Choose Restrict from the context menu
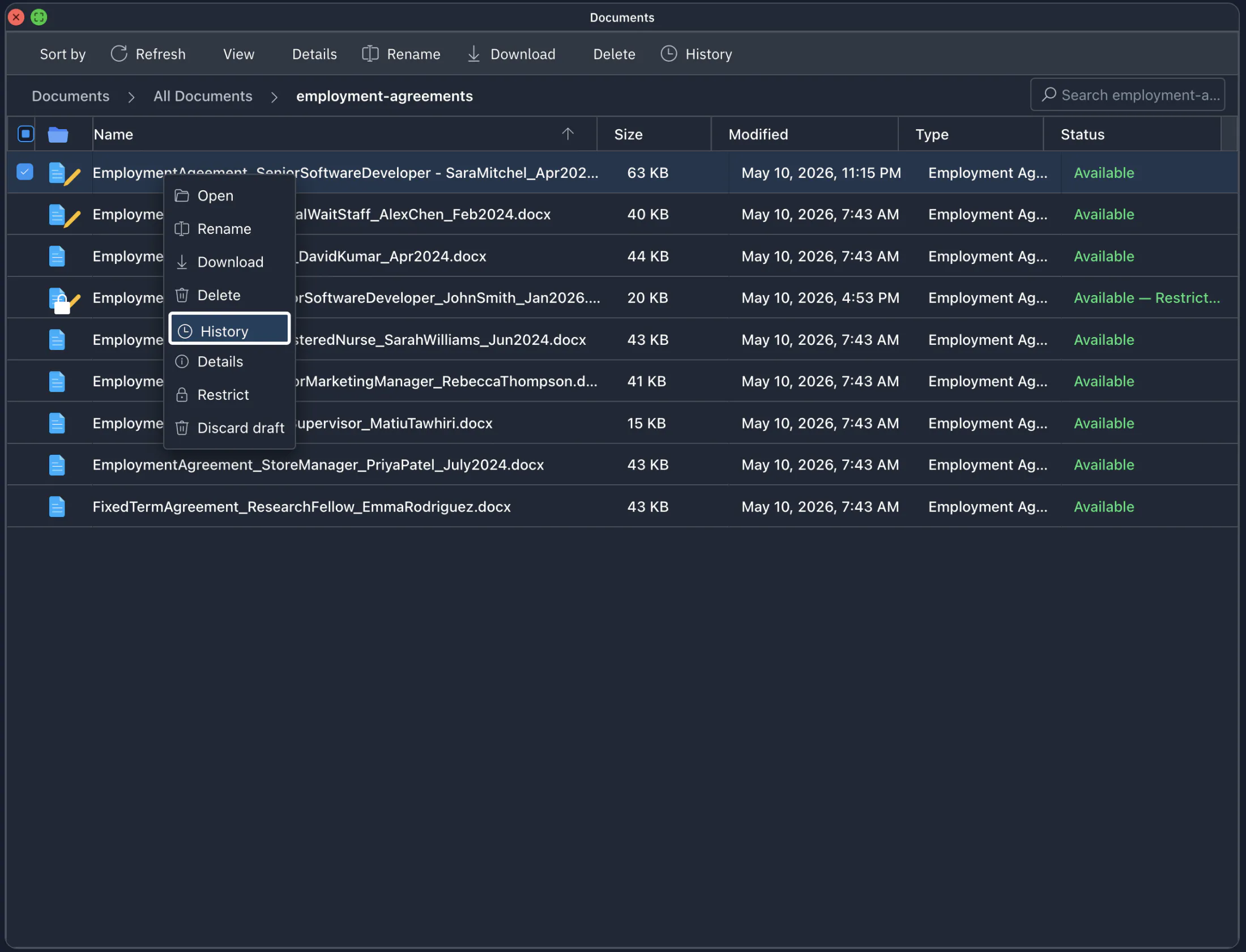1246x952 pixels. tap(229, 395)
